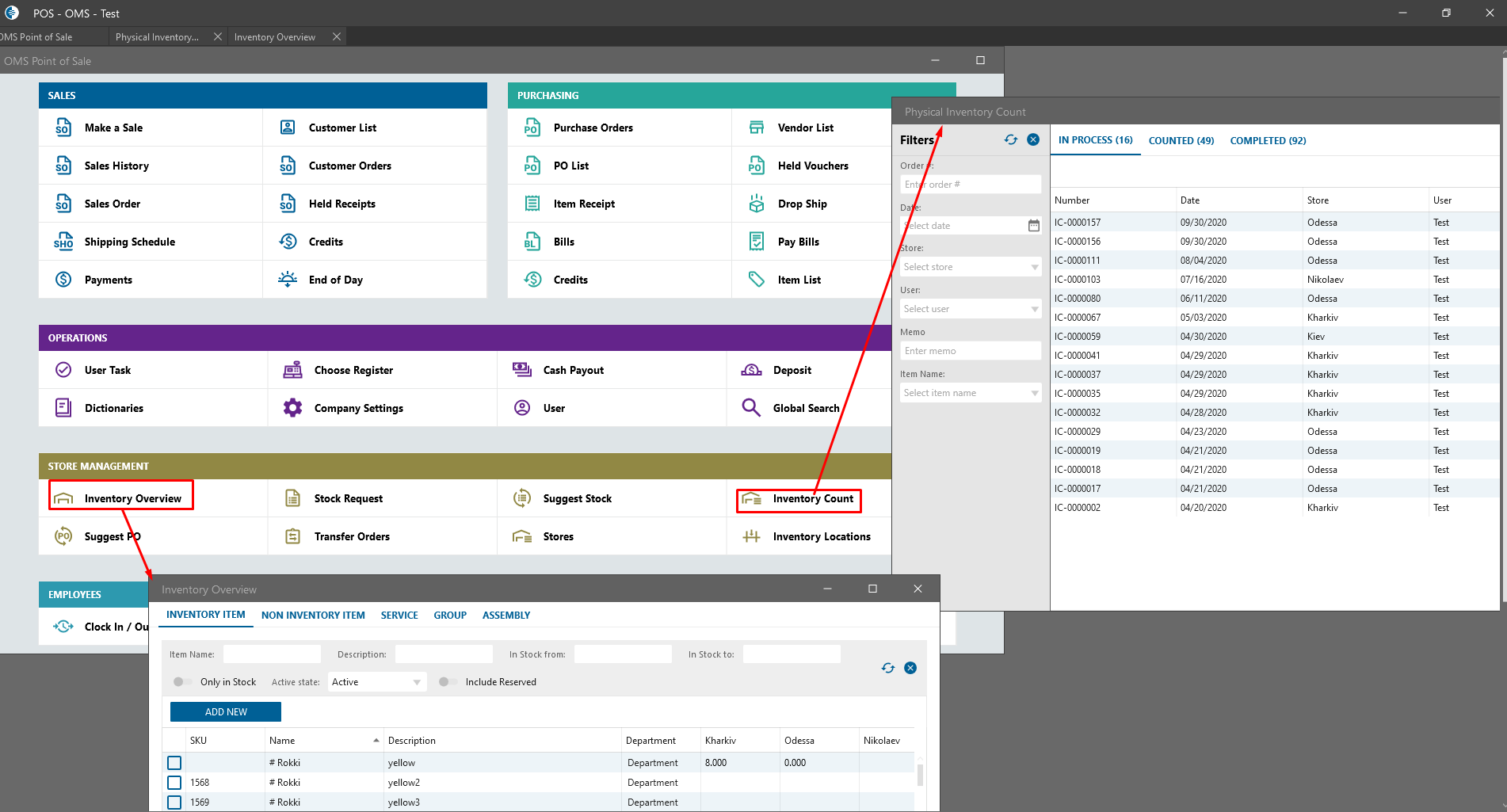Open the Inventory Locations icon
The image size is (1507, 812).
click(x=751, y=536)
